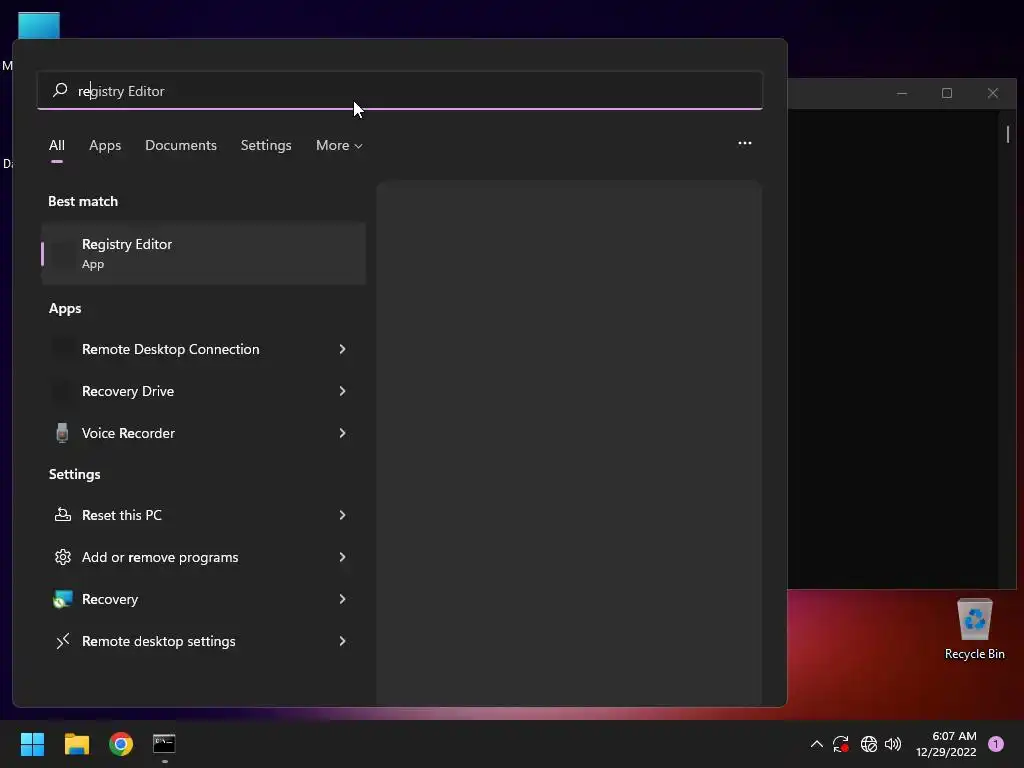Expand the Reset this PC chevron
Viewport: 1024px width, 768px height.
coord(342,515)
